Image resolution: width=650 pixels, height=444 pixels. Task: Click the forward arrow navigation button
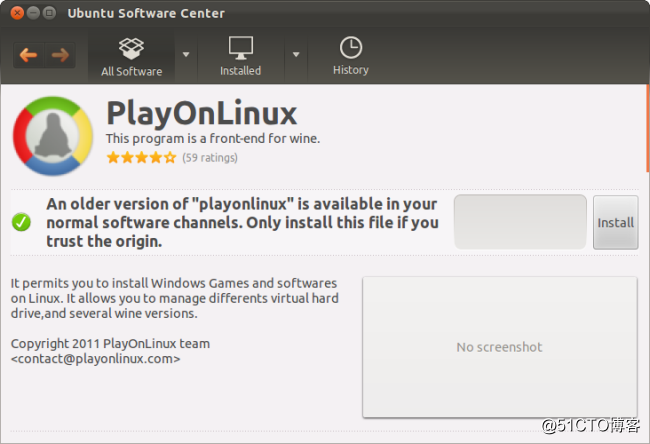coord(60,55)
